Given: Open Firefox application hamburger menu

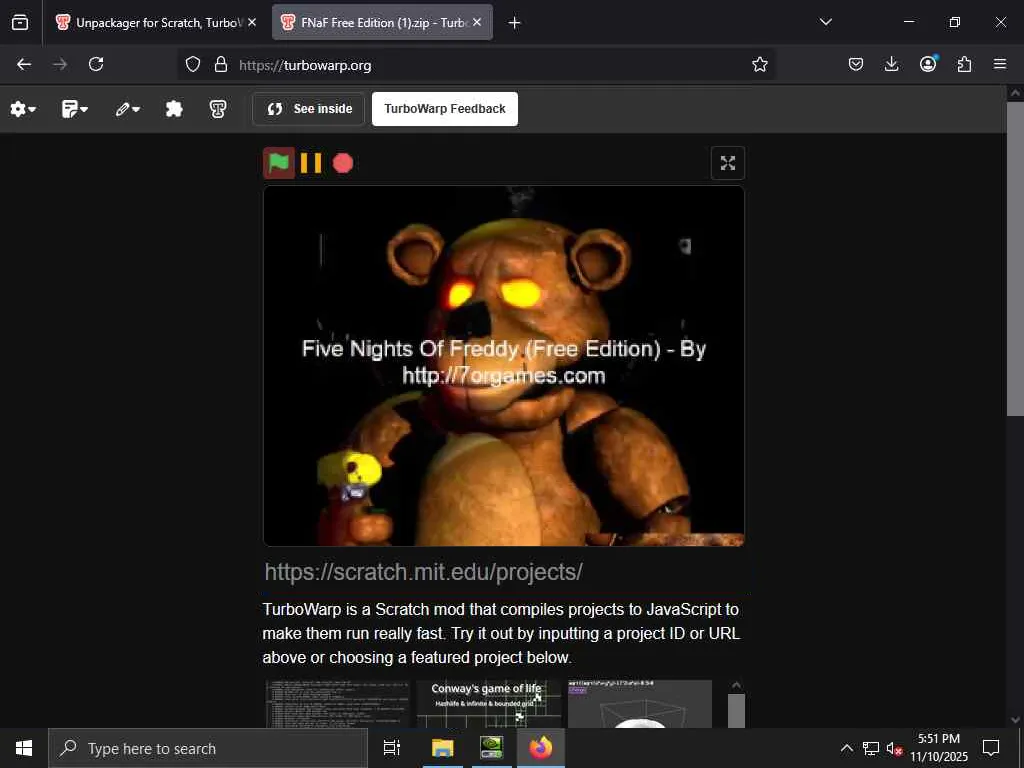Looking at the screenshot, I should (x=1000, y=64).
